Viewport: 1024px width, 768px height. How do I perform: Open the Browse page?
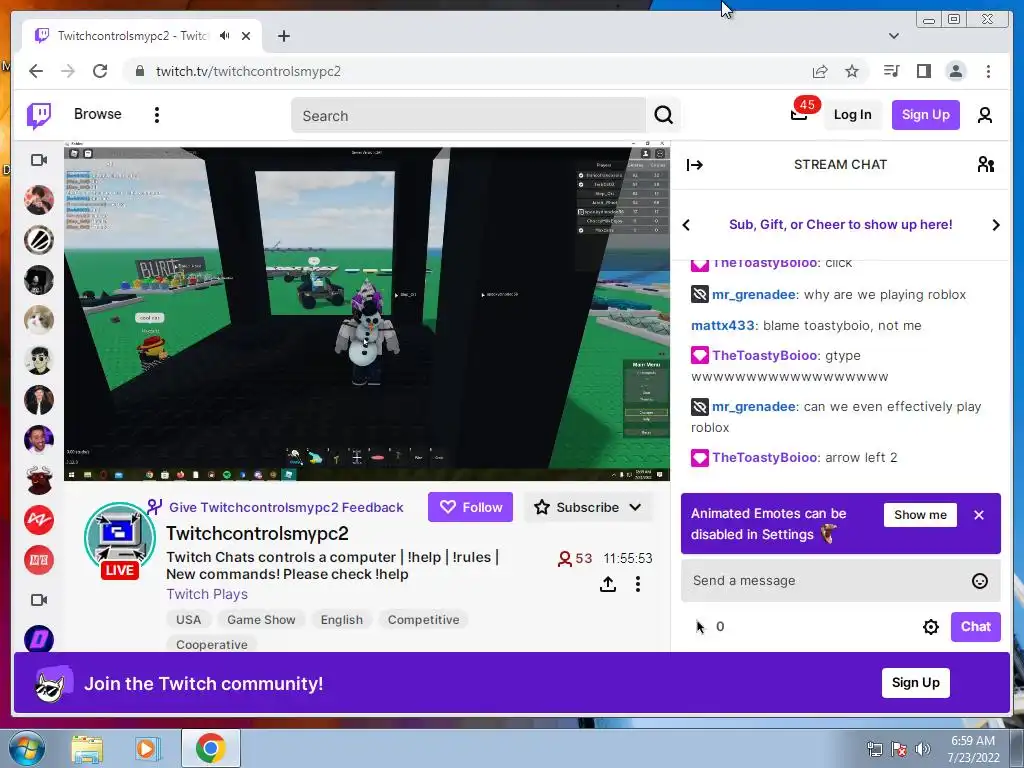[98, 114]
